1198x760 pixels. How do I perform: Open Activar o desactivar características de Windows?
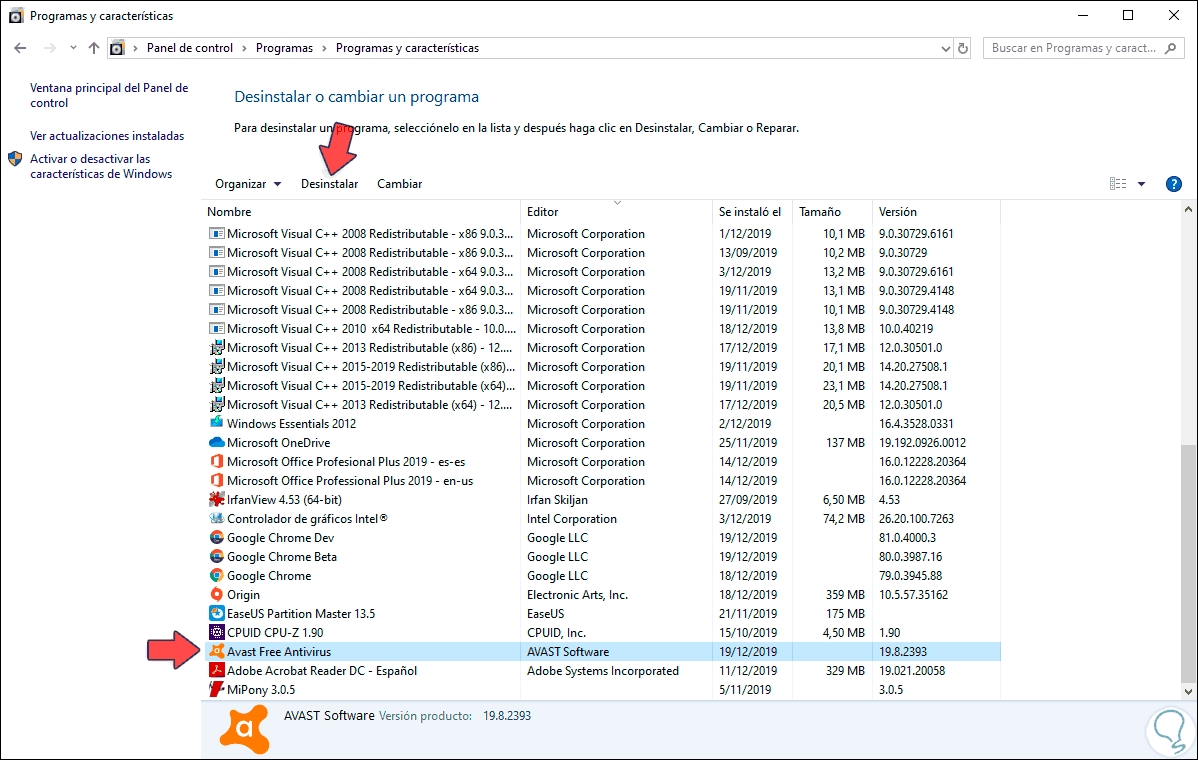(101, 167)
